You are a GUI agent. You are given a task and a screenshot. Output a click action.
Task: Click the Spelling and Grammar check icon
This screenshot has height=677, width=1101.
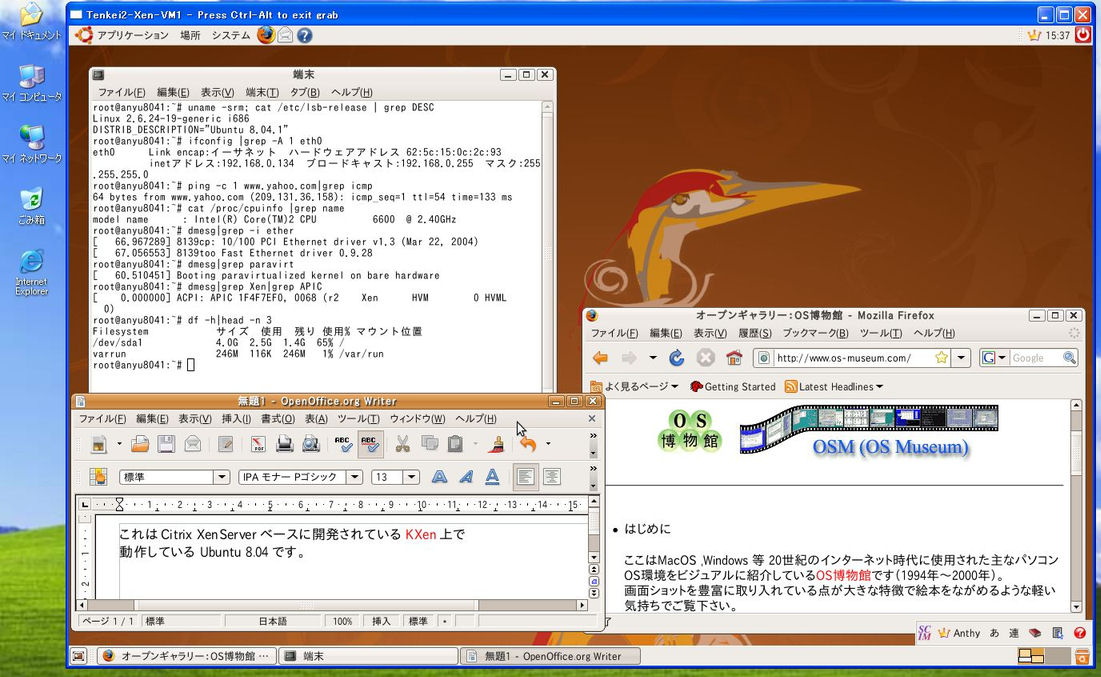click(x=343, y=444)
